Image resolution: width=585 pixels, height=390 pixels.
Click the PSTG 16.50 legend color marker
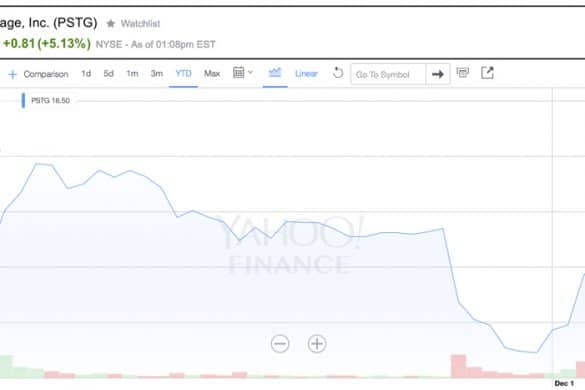[24, 100]
